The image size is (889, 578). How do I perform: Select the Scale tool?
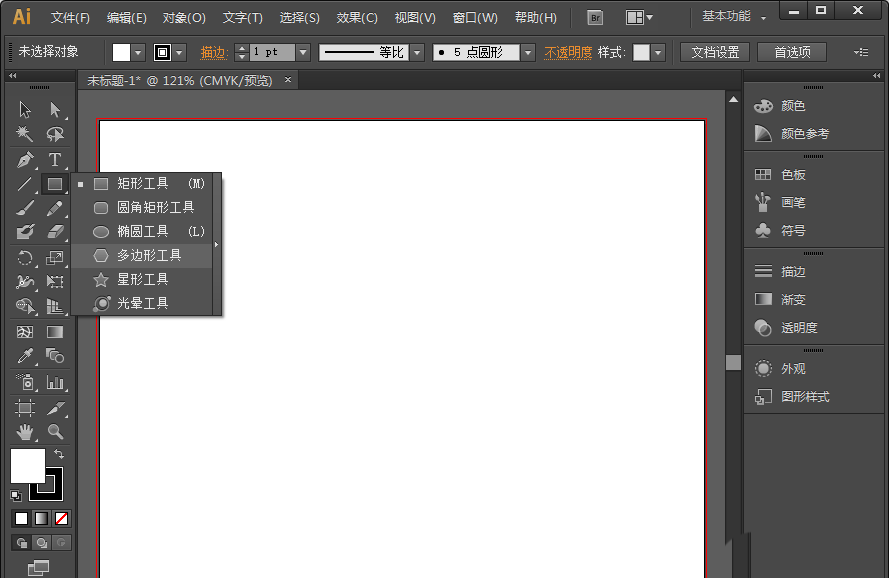click(x=55, y=258)
